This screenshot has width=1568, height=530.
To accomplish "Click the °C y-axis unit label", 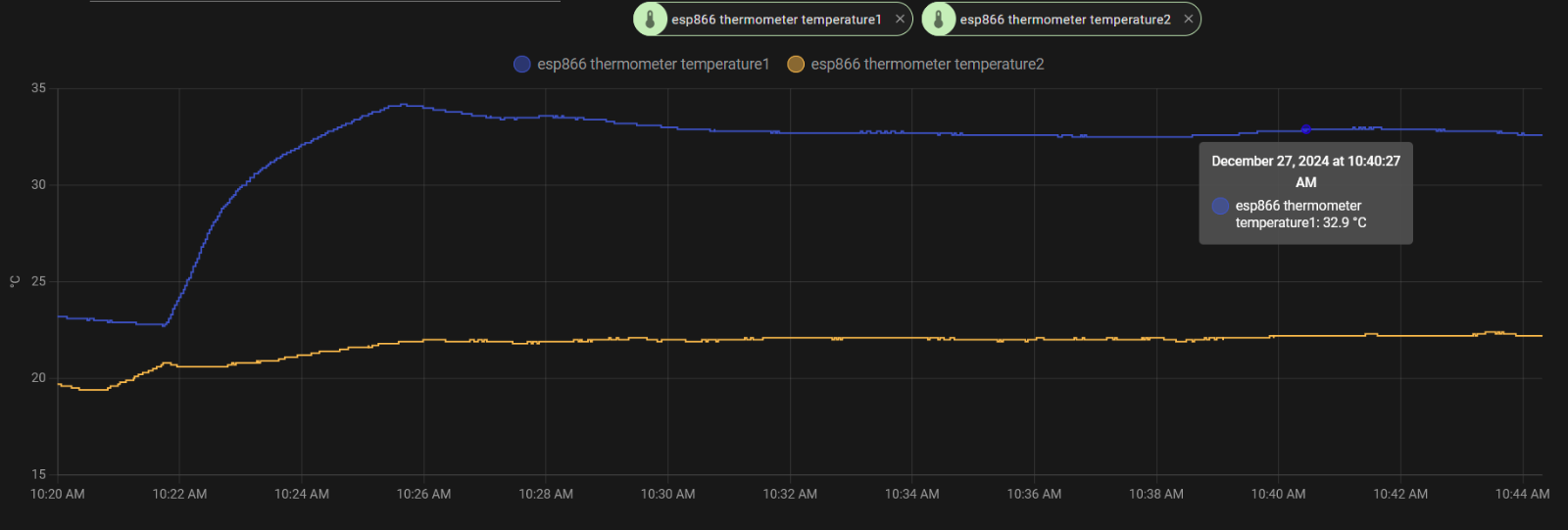I will [x=14, y=281].
